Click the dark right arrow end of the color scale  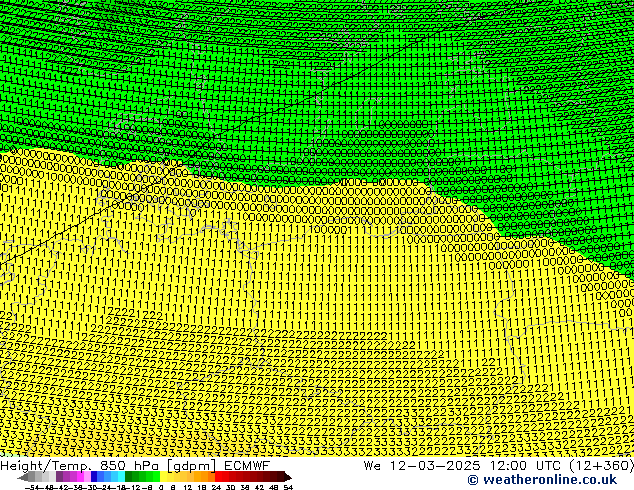point(288,477)
